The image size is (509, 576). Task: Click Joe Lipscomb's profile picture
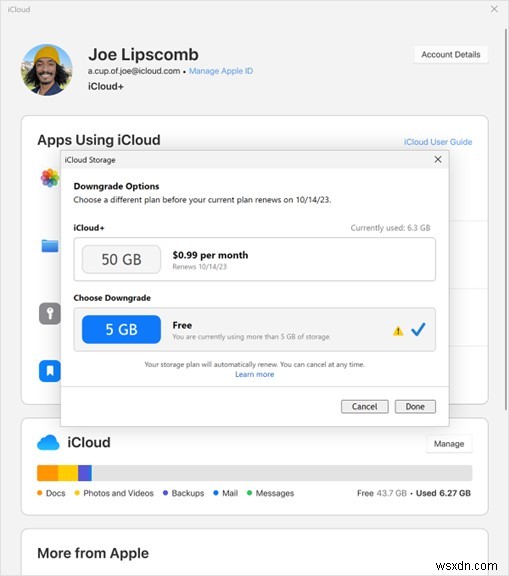click(x=47, y=70)
